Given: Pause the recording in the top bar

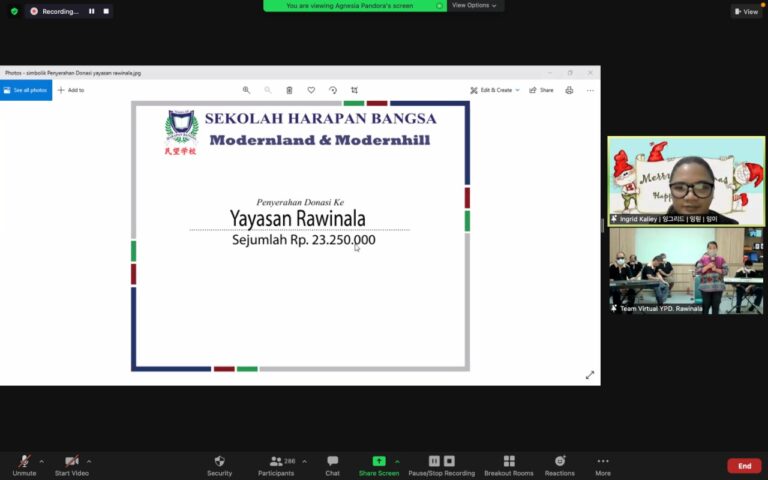Looking at the screenshot, I should 91,11.
